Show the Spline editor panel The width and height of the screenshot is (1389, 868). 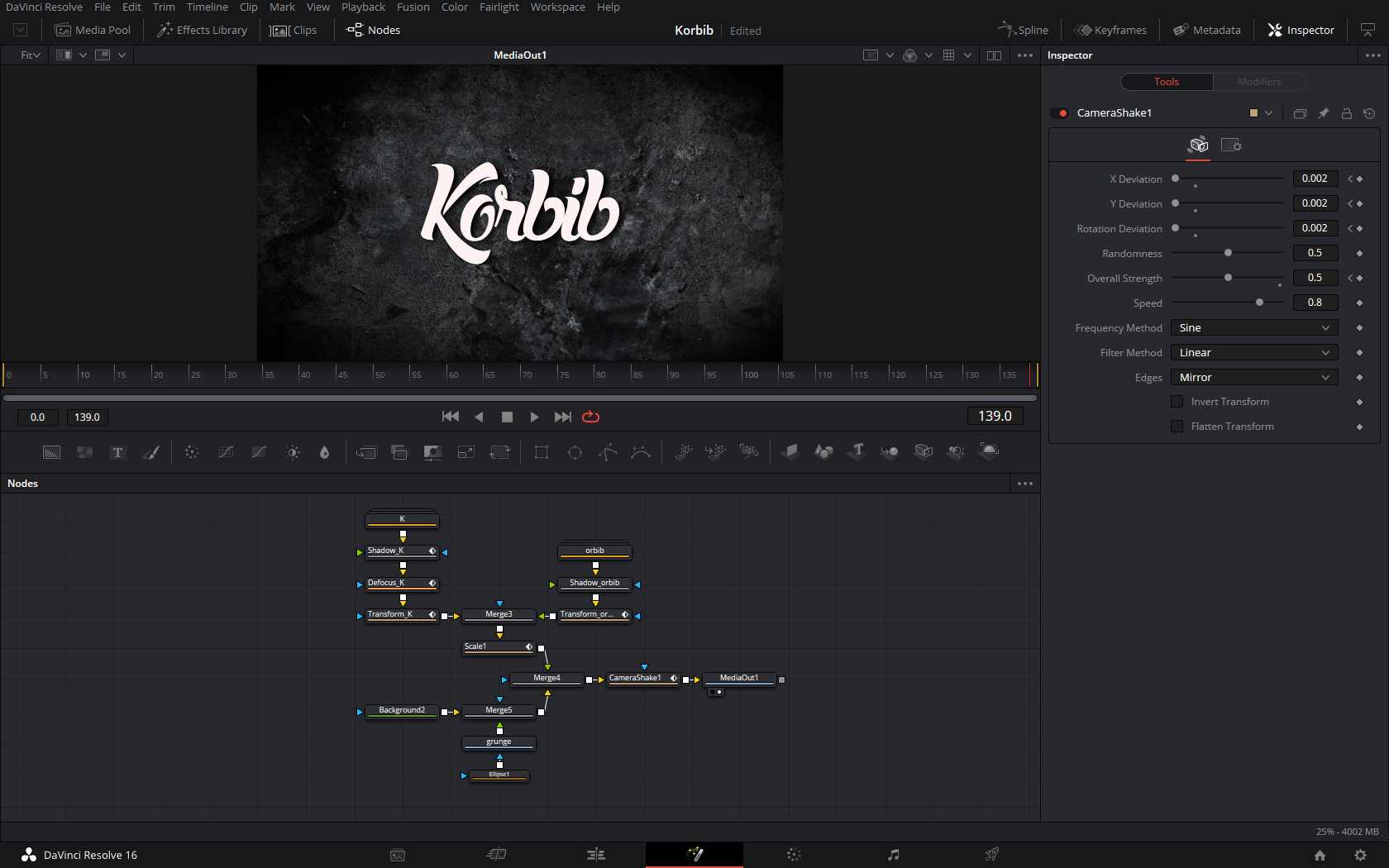pyautogui.click(x=1023, y=30)
